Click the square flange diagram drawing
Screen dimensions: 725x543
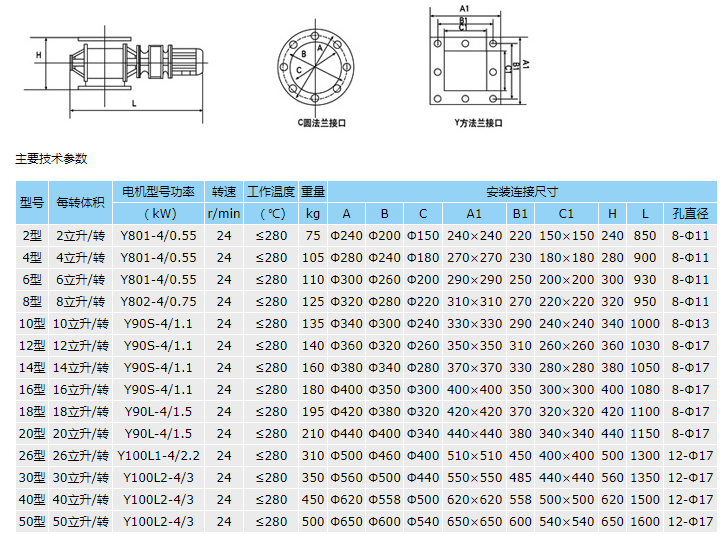pyautogui.click(x=479, y=56)
